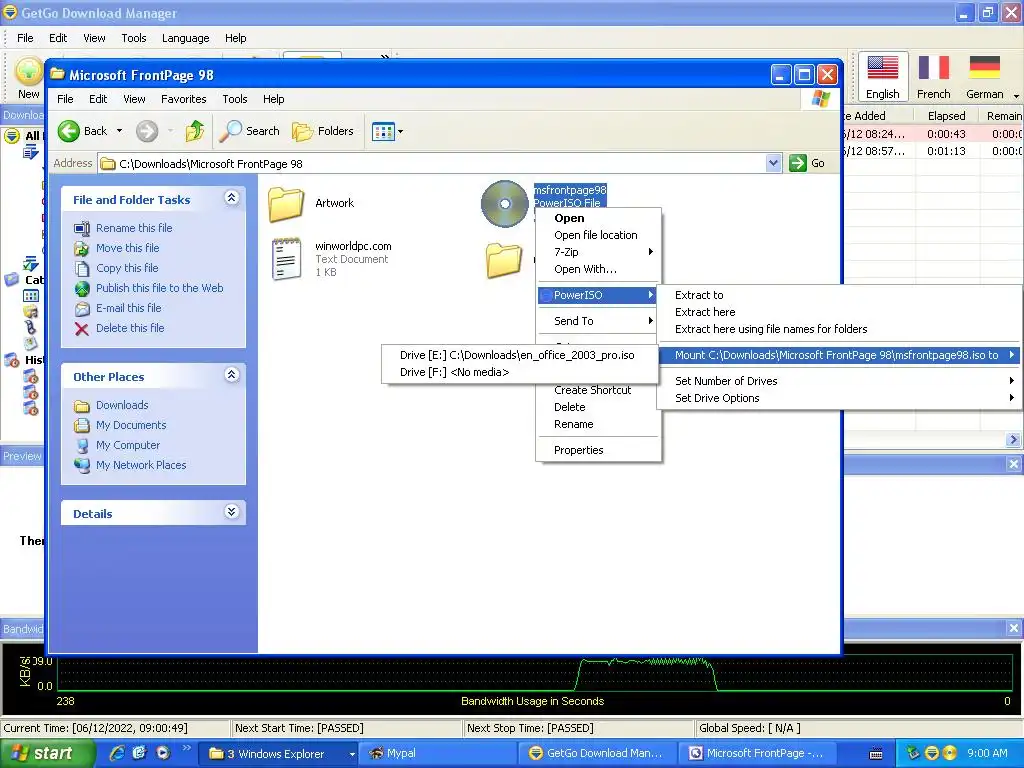Switch GetGo language to German flag
Image resolution: width=1024 pixels, height=768 pixels.
[x=984, y=77]
